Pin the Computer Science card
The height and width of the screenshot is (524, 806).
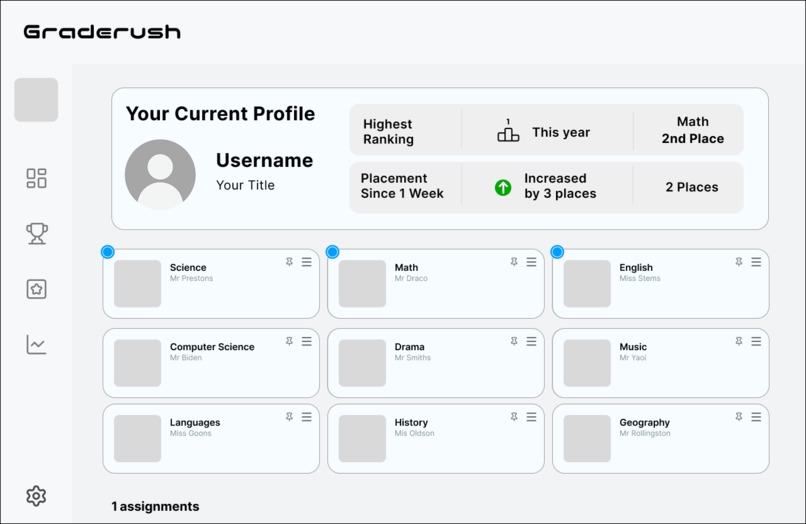(289, 341)
